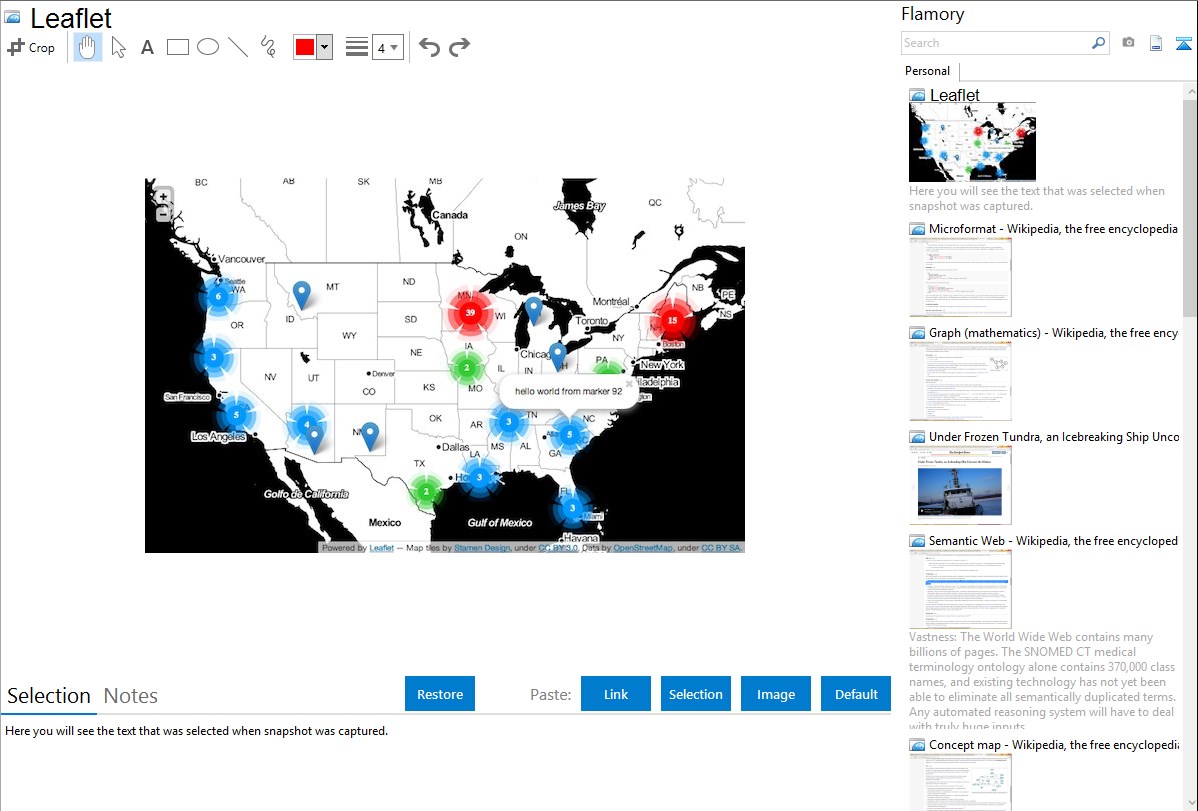Click the document icon beside camera
This screenshot has height=811, width=1198.
pyautogui.click(x=1156, y=43)
